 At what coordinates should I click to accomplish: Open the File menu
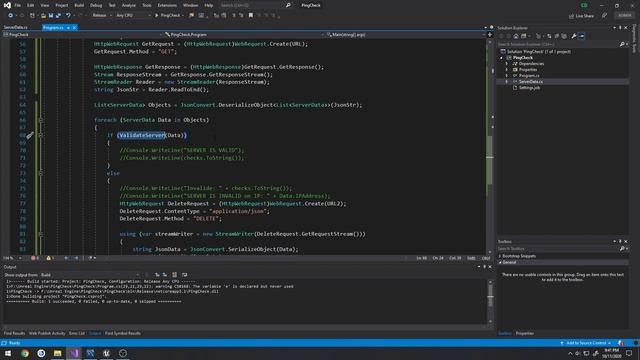click(x=18, y=5)
